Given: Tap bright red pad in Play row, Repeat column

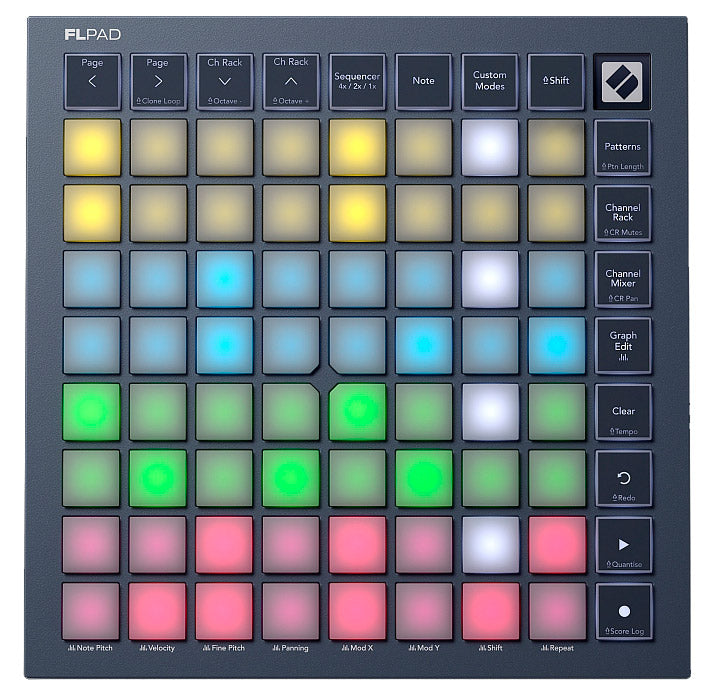Looking at the screenshot, I should click(x=558, y=545).
